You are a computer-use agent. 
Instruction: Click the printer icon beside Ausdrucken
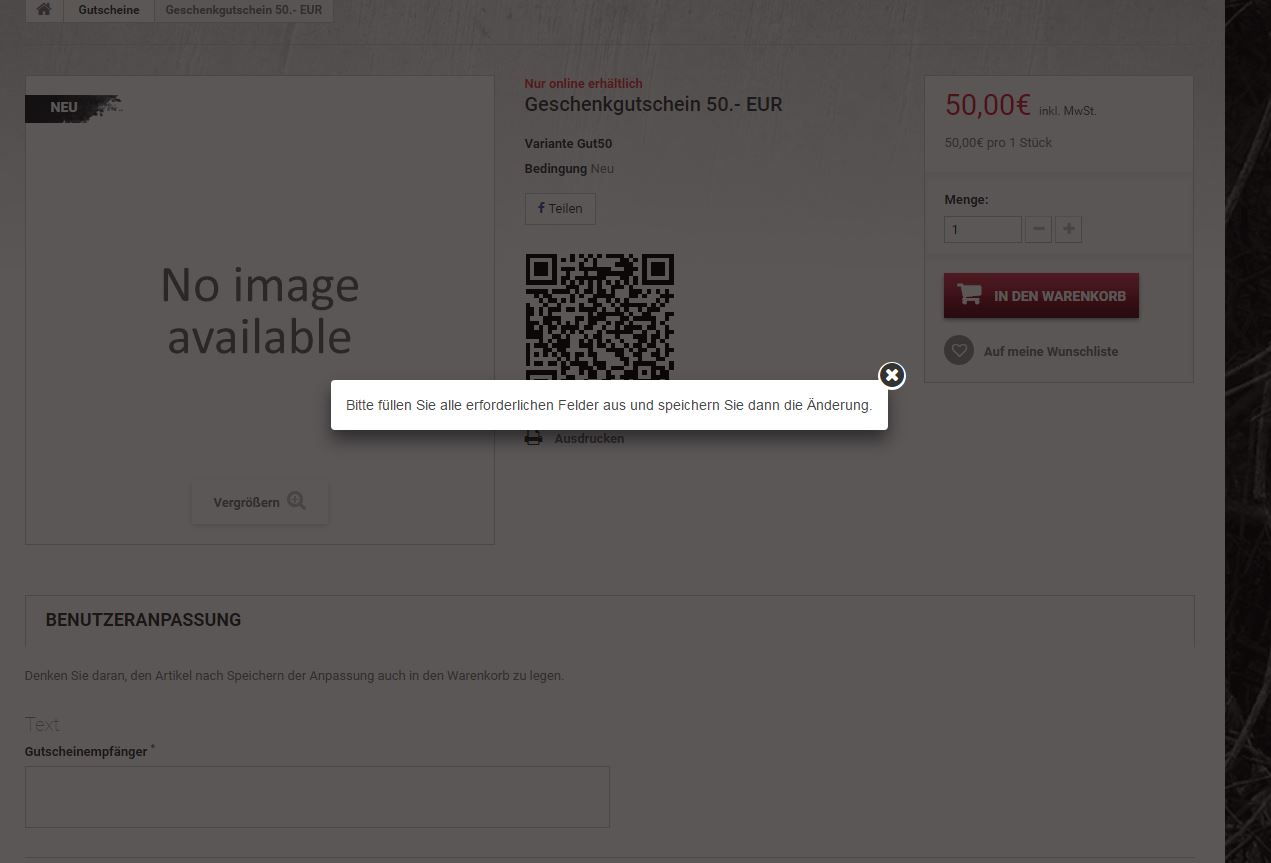point(534,438)
